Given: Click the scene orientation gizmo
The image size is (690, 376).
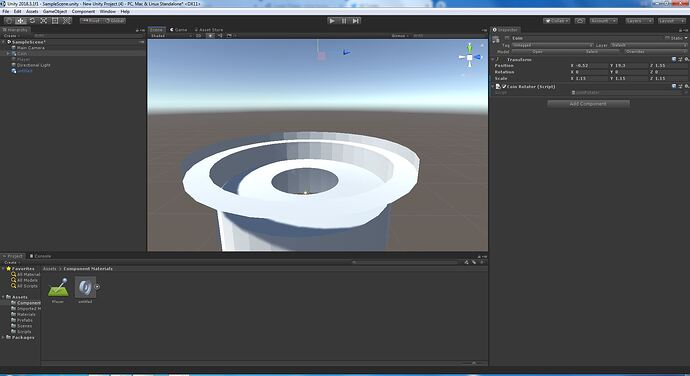Looking at the screenshot, I should coord(470,57).
